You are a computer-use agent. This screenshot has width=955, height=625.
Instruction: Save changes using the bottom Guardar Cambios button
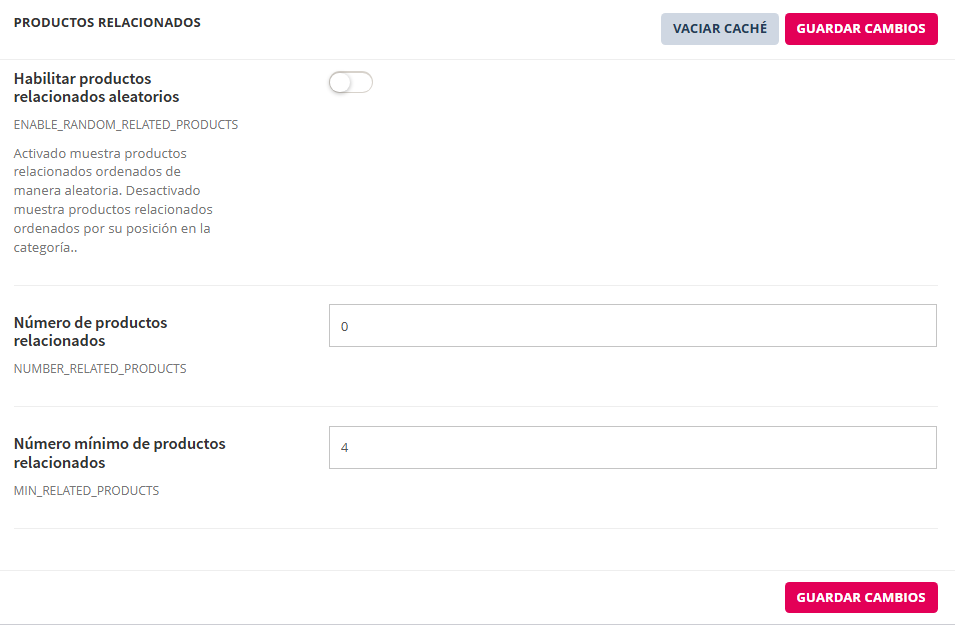click(x=861, y=598)
